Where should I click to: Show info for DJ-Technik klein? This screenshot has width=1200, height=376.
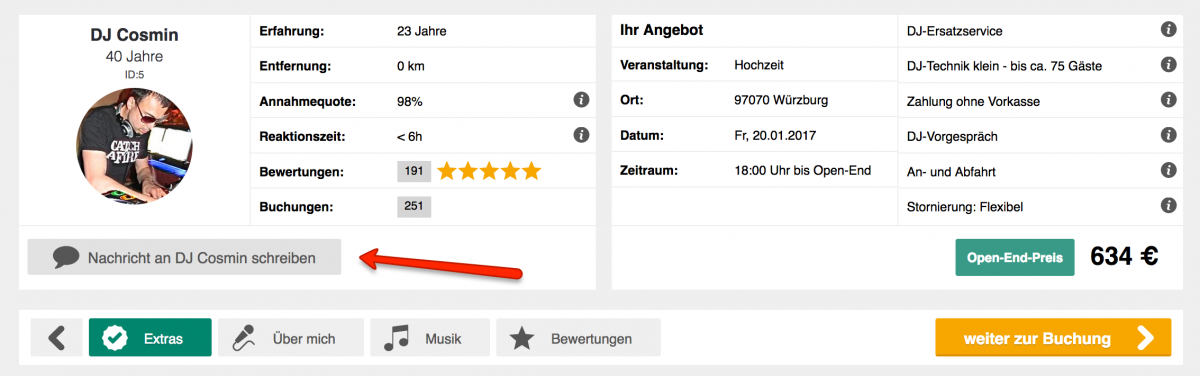coord(1167,65)
